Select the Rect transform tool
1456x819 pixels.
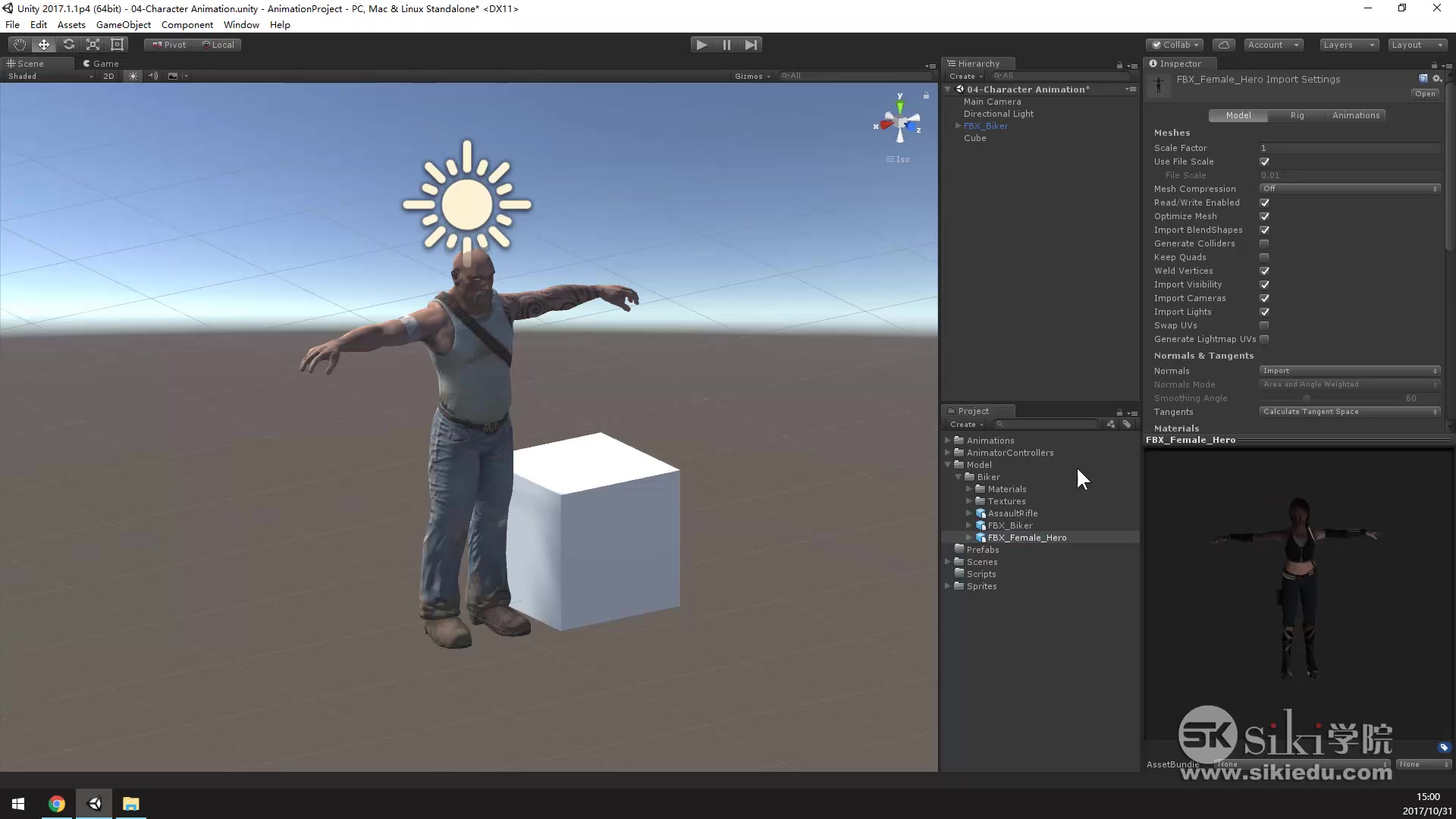[x=117, y=44]
